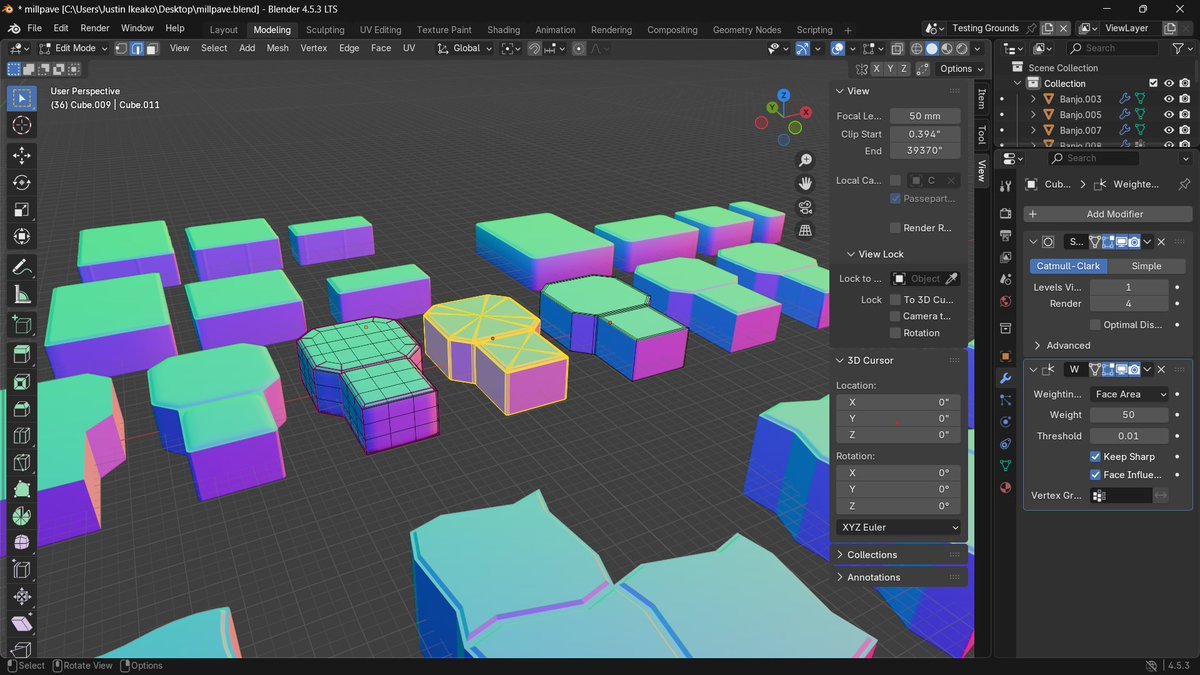Select the Annotate tool
The image size is (1200, 675).
pos(22,267)
